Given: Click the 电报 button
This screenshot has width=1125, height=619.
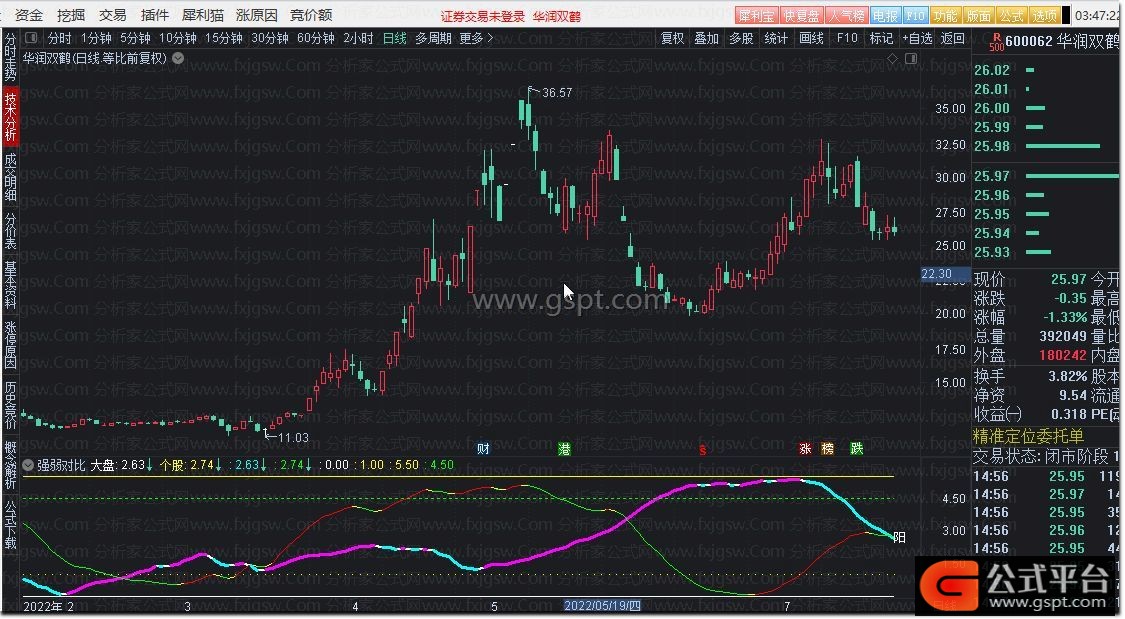Looking at the screenshot, I should coord(885,16).
